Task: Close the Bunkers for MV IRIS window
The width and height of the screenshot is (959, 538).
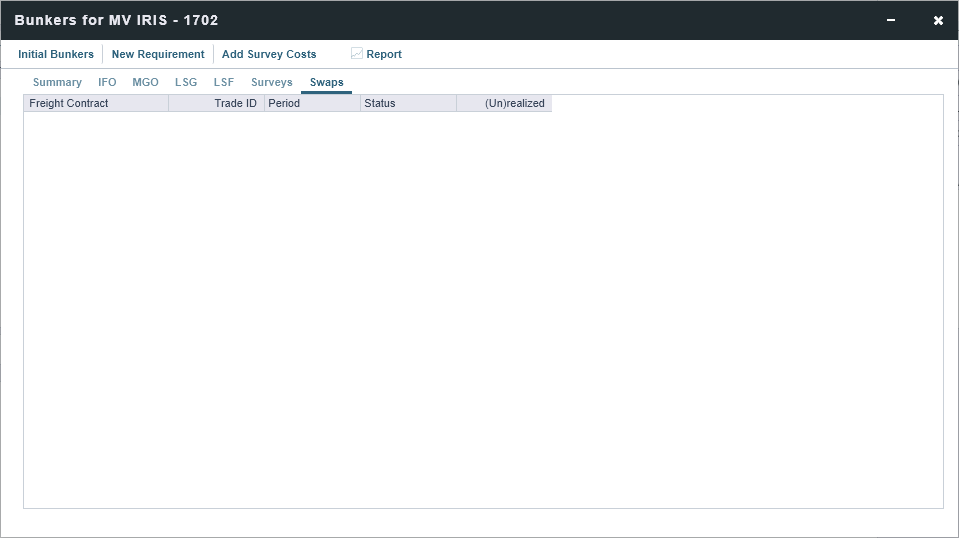Action: [938, 20]
